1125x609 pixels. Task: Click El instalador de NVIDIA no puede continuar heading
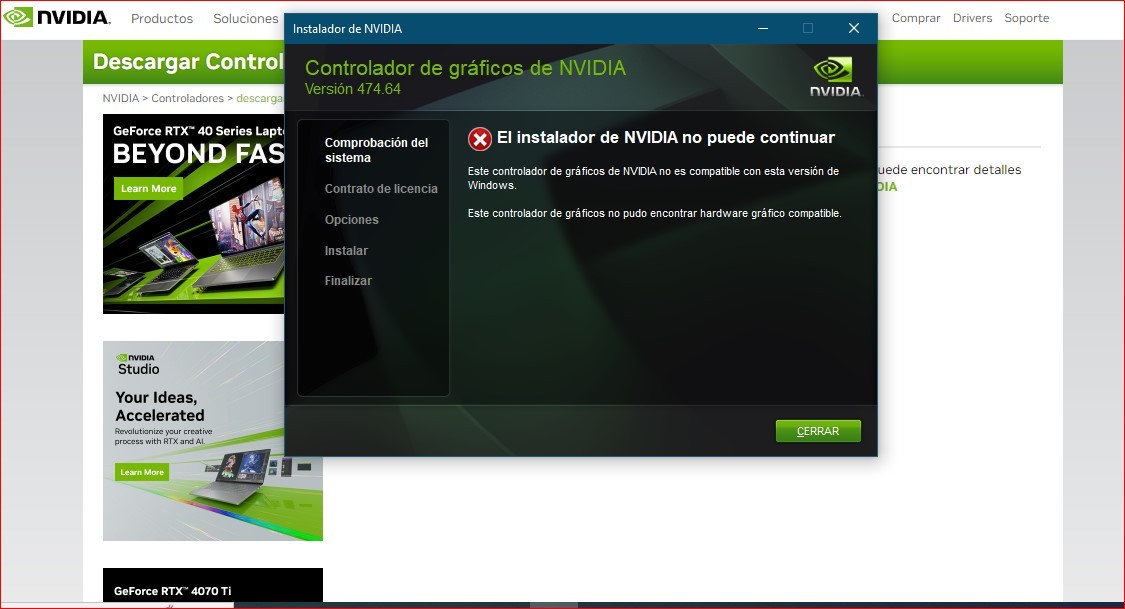666,138
